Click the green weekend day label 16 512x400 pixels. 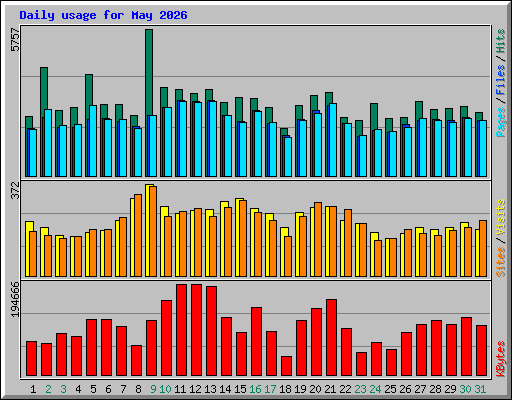[x=255, y=389]
